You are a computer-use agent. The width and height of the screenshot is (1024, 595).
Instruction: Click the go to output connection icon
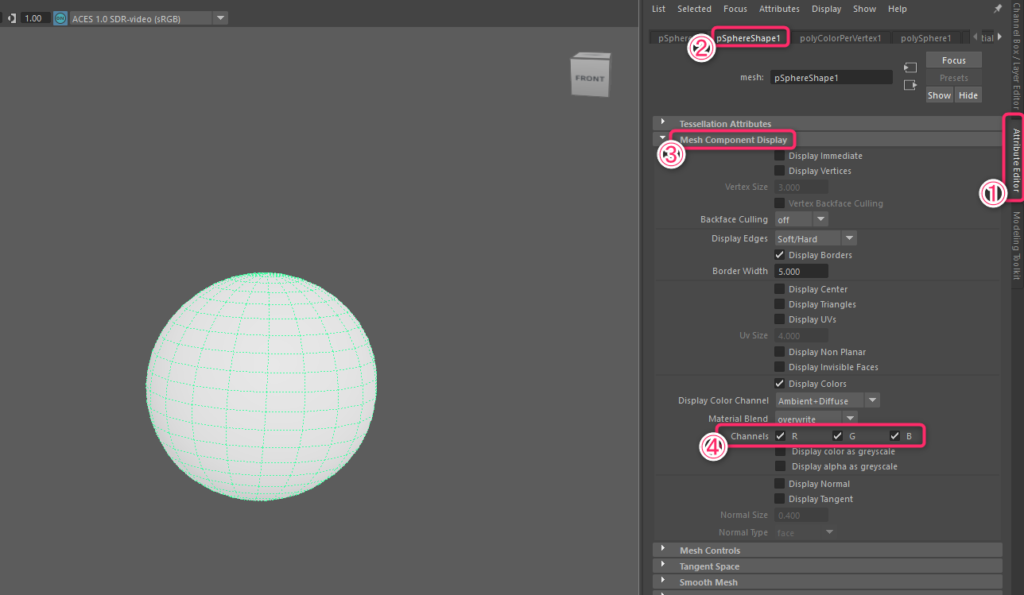(x=909, y=86)
